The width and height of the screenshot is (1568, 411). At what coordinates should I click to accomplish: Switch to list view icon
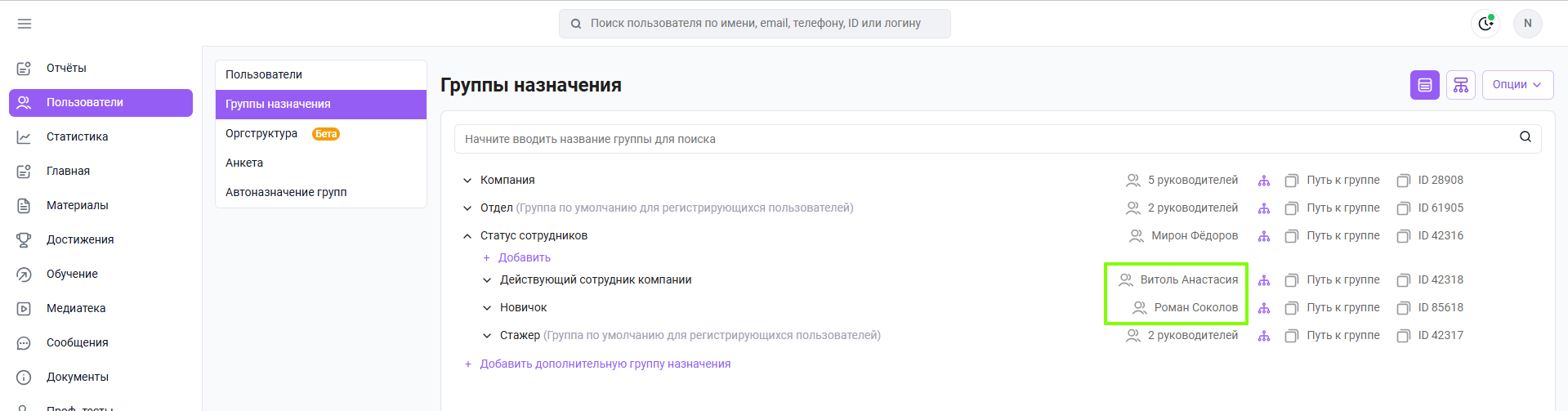pos(1425,85)
